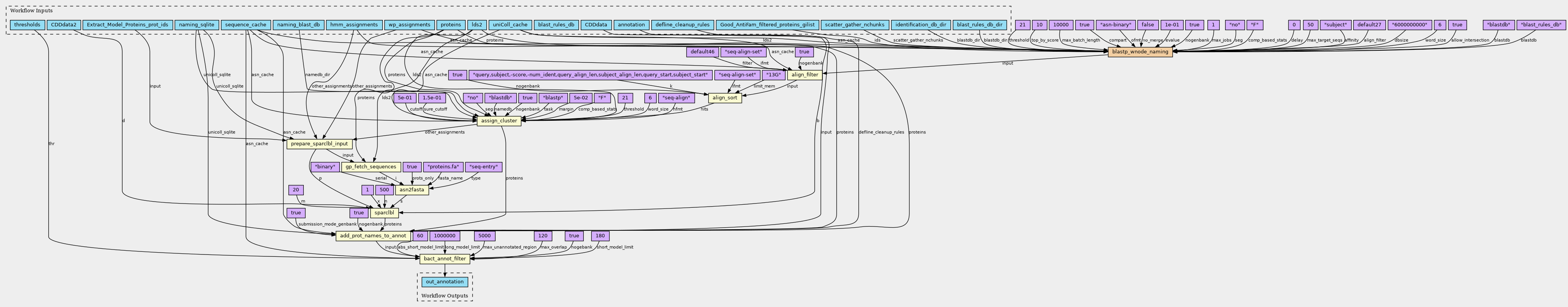Click the align_sort step node
Image resolution: width=1568 pixels, height=307 pixels.
(x=725, y=98)
